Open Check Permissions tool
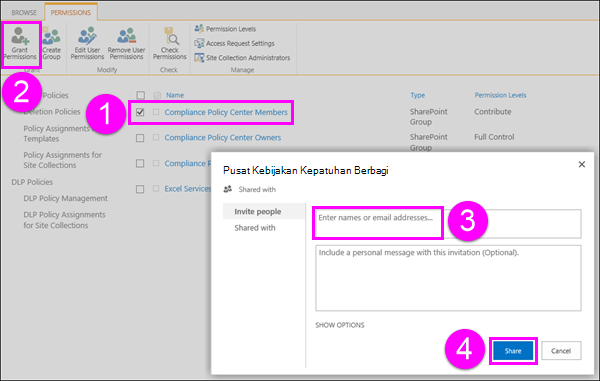Image resolution: width=600 pixels, height=381 pixels. click(170, 43)
